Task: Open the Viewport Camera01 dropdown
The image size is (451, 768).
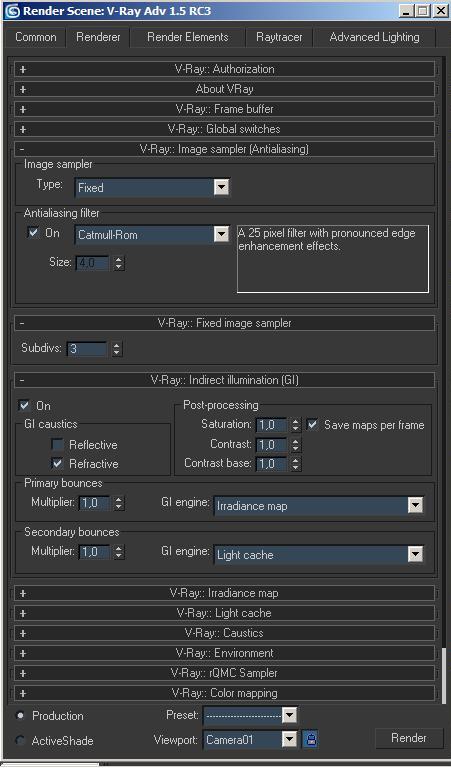Action: [x=250, y=739]
